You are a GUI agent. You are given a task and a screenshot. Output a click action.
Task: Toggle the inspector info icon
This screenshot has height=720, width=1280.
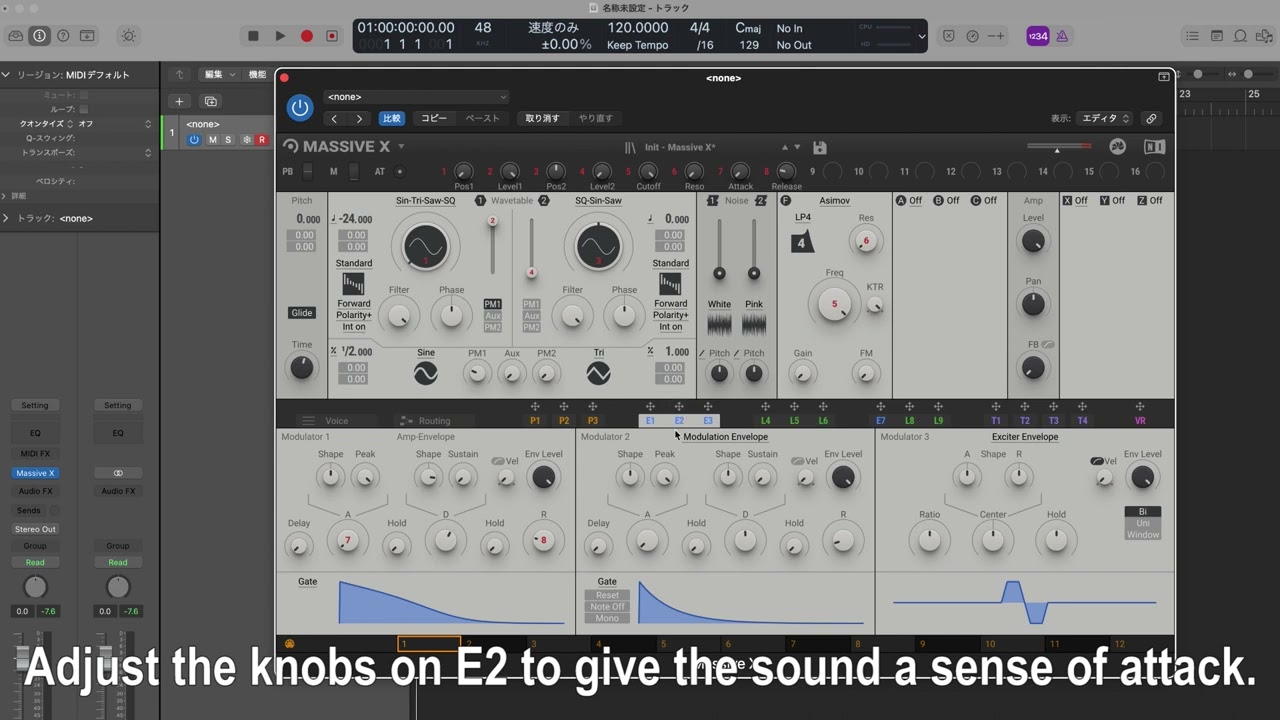[39, 36]
